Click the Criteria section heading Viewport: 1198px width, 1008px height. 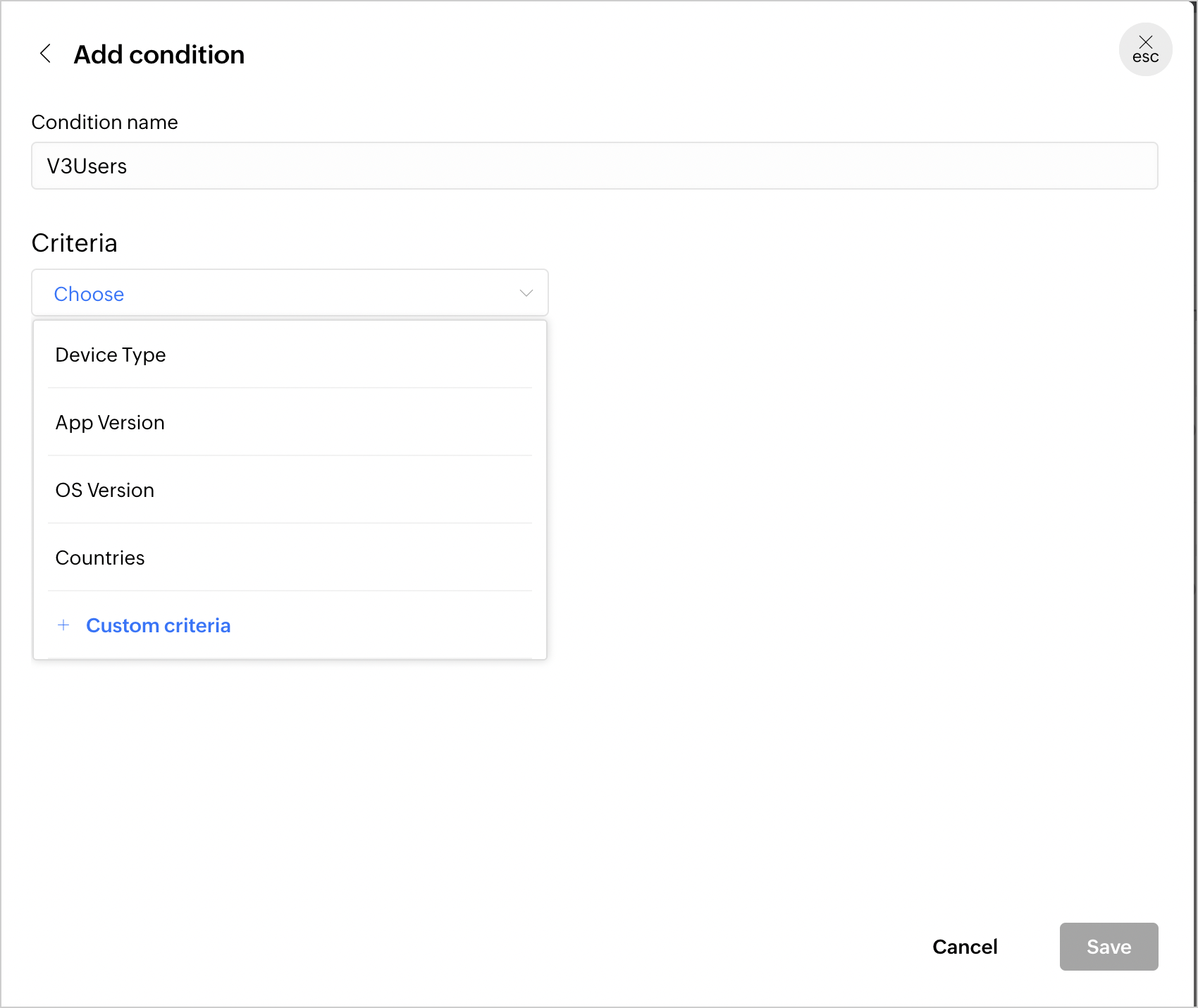(x=75, y=243)
